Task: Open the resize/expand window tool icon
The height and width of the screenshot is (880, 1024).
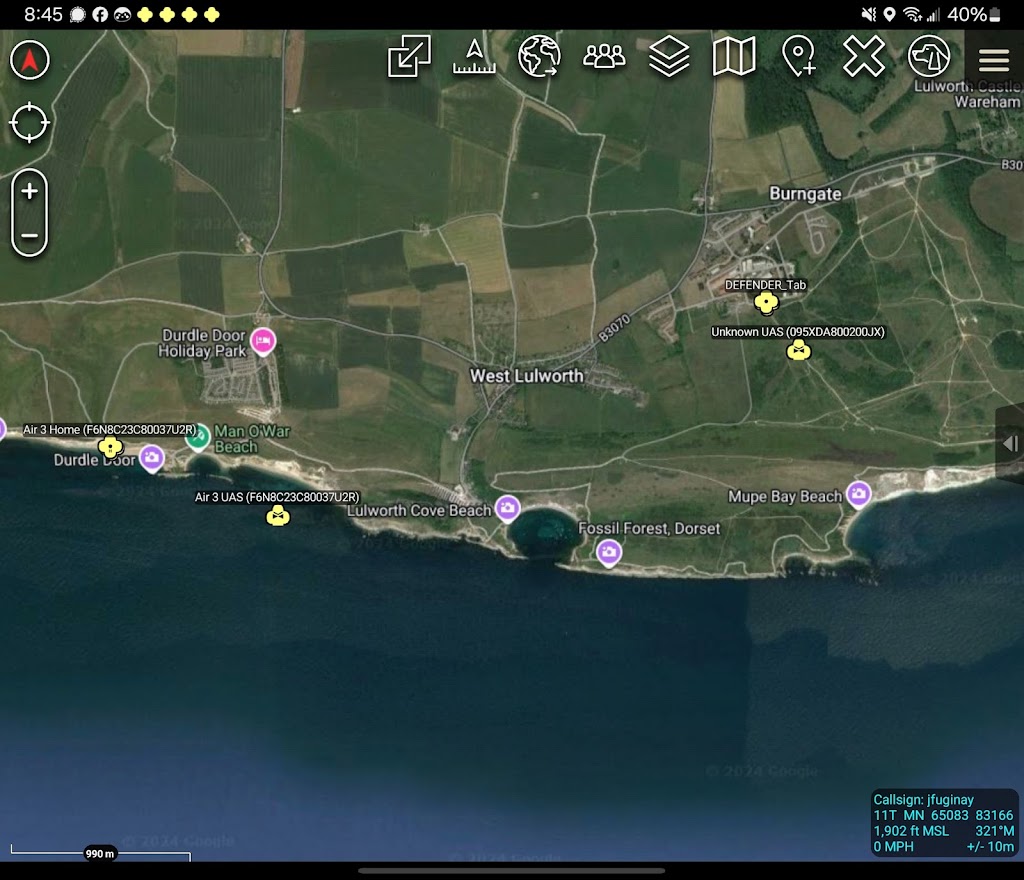Action: click(x=409, y=56)
